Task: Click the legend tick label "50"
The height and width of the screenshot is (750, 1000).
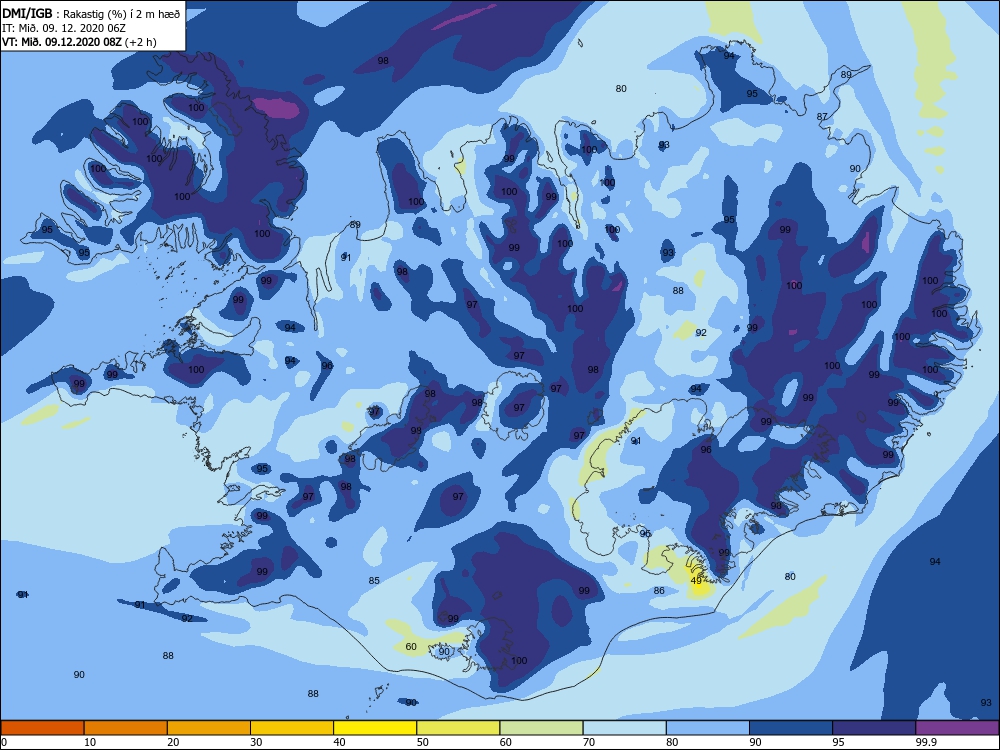Action: coord(422,742)
